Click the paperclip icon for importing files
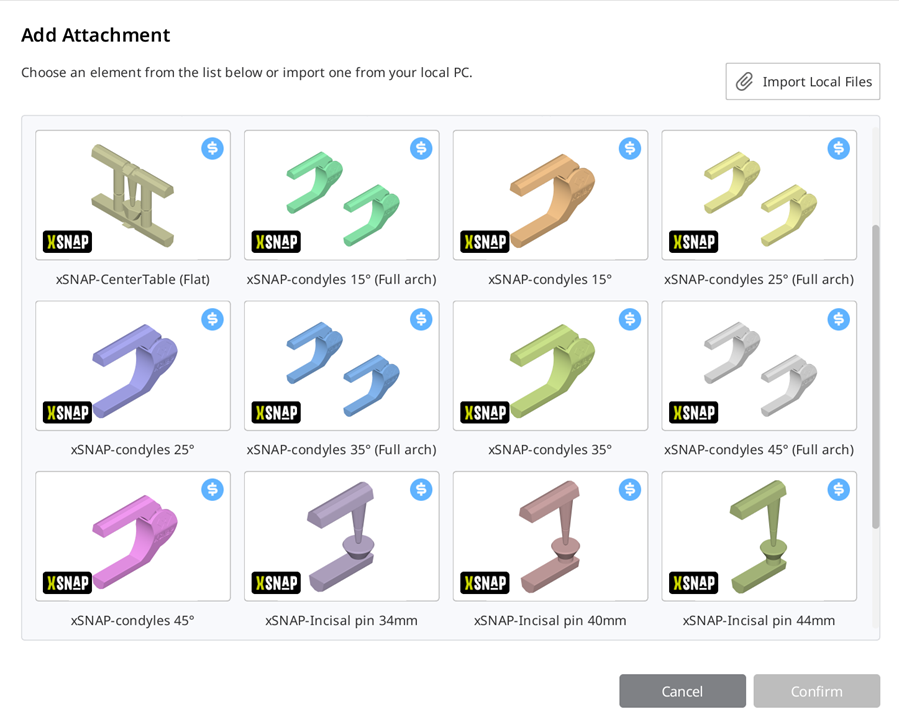Image resolution: width=899 pixels, height=727 pixels. point(744,82)
